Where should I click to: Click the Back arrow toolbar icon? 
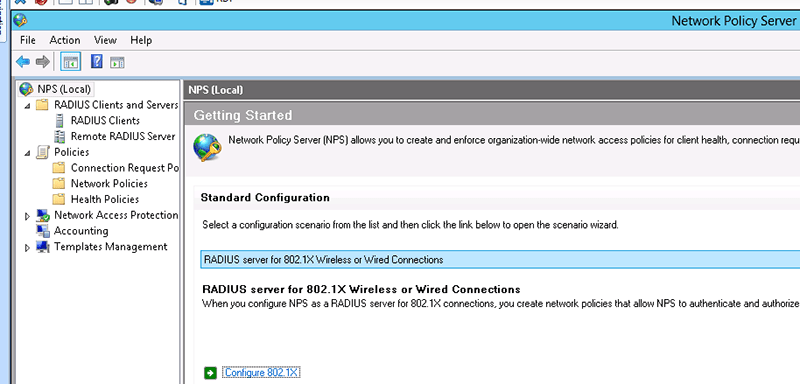23,62
